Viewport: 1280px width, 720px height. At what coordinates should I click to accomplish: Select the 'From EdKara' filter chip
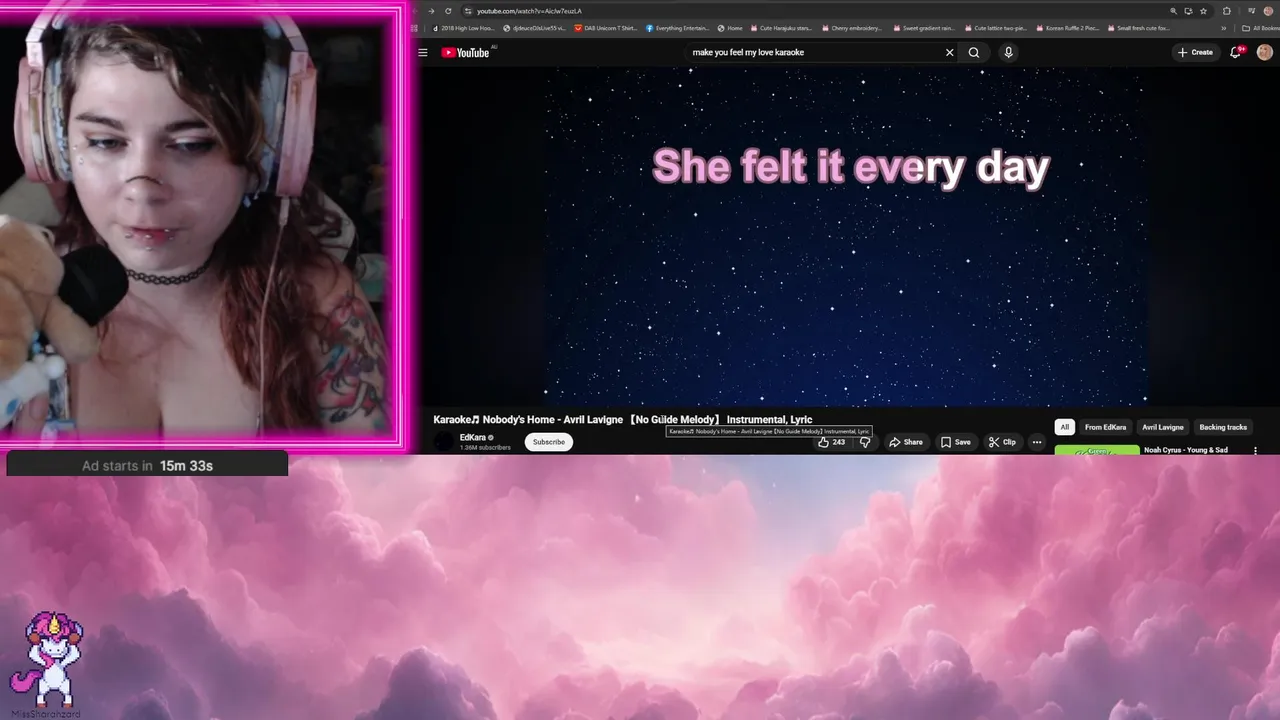(x=1105, y=427)
